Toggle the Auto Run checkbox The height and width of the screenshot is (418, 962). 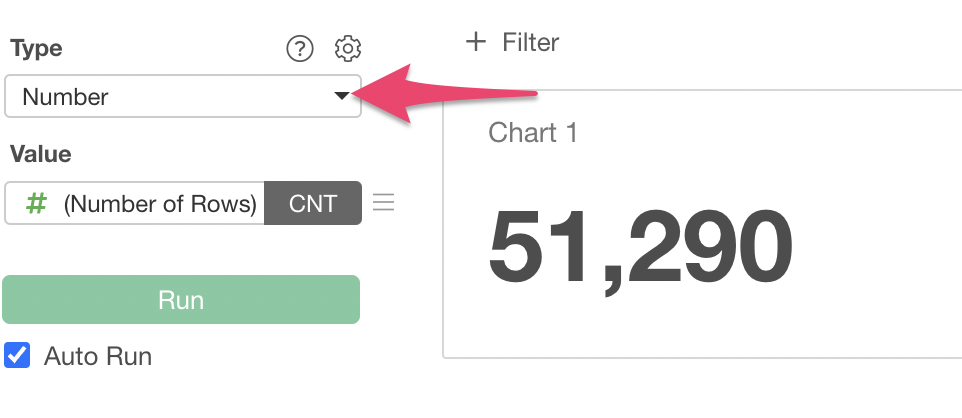(17, 356)
